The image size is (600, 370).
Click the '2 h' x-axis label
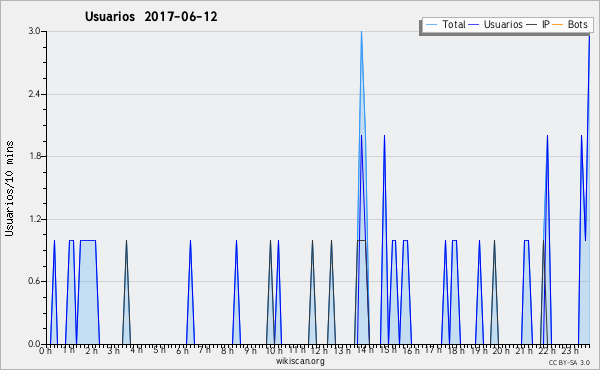pos(91,351)
